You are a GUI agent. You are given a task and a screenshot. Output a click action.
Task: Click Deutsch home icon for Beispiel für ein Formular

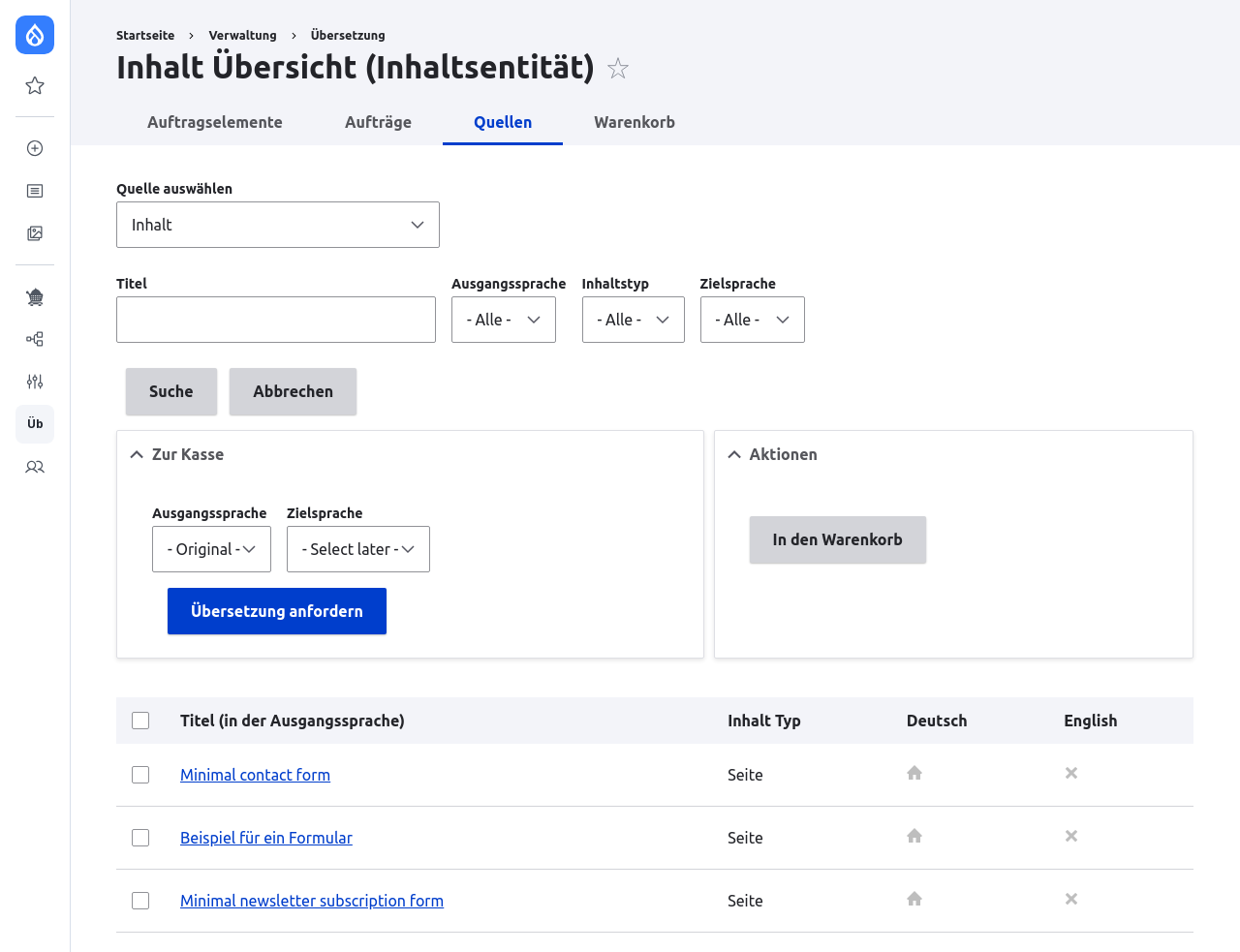[x=914, y=836]
